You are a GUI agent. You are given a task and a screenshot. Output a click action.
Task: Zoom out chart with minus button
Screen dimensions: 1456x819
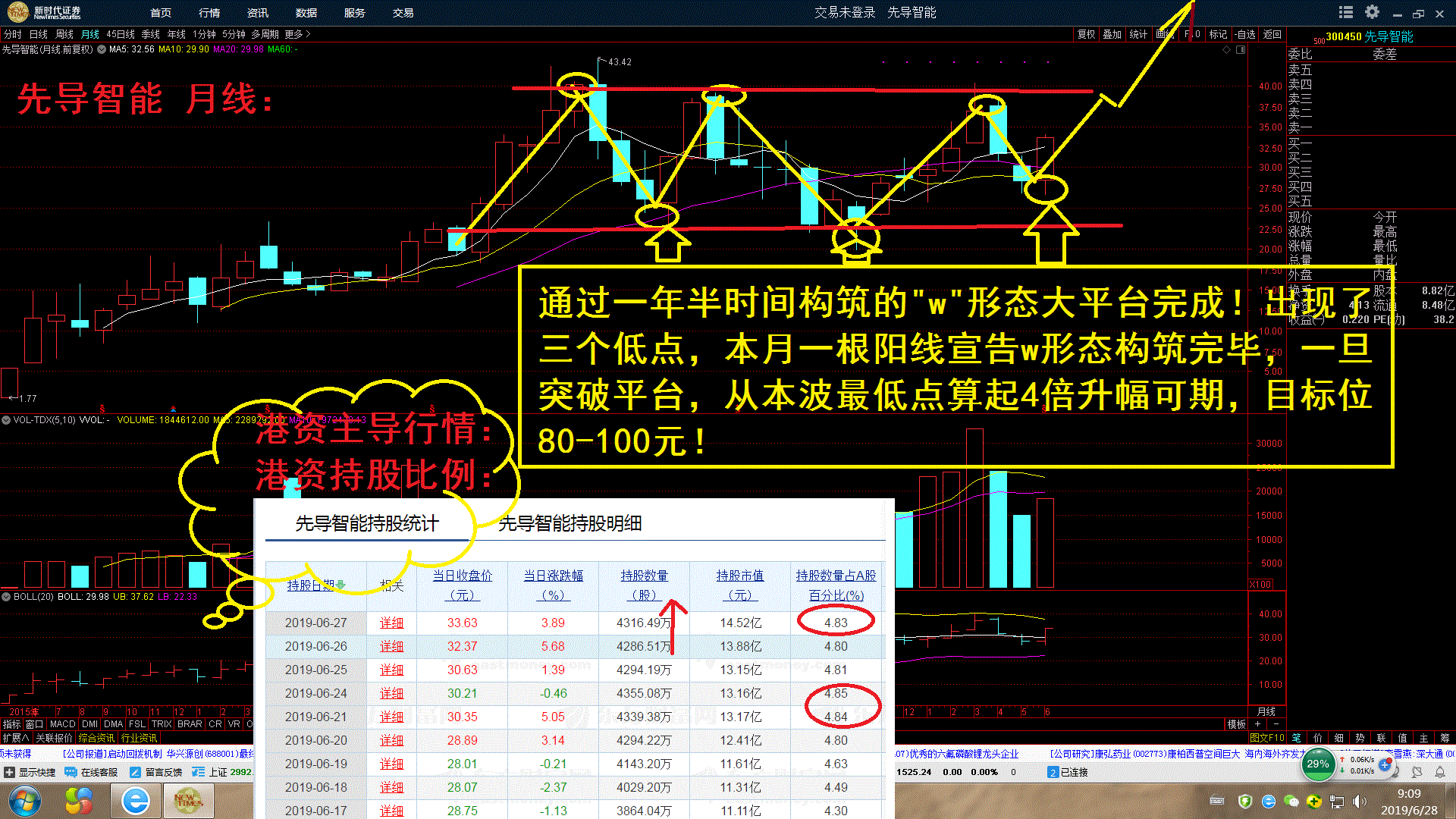tap(1275, 724)
